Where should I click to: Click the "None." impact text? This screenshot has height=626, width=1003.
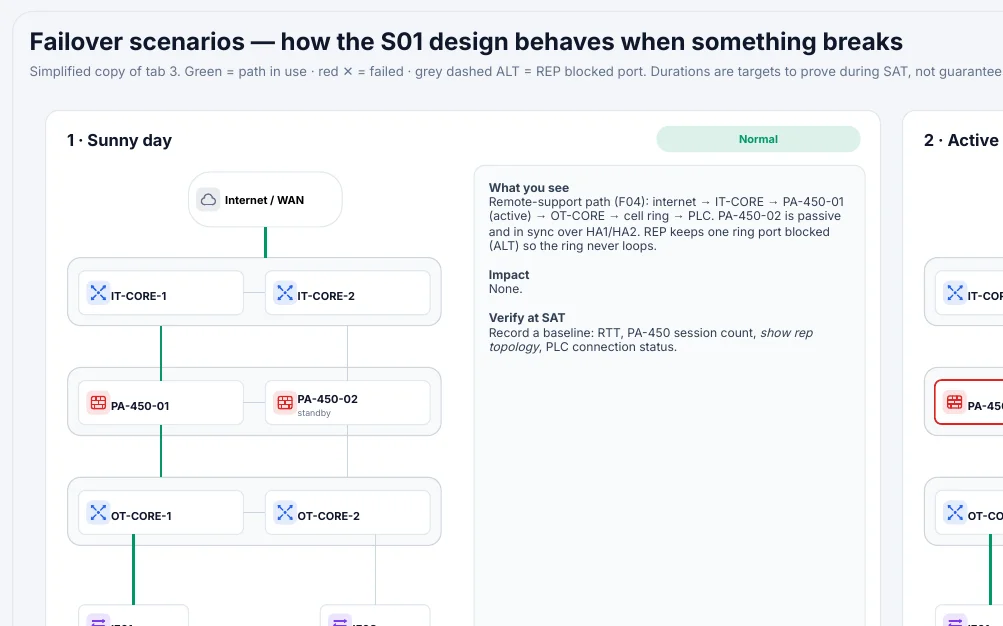505,289
